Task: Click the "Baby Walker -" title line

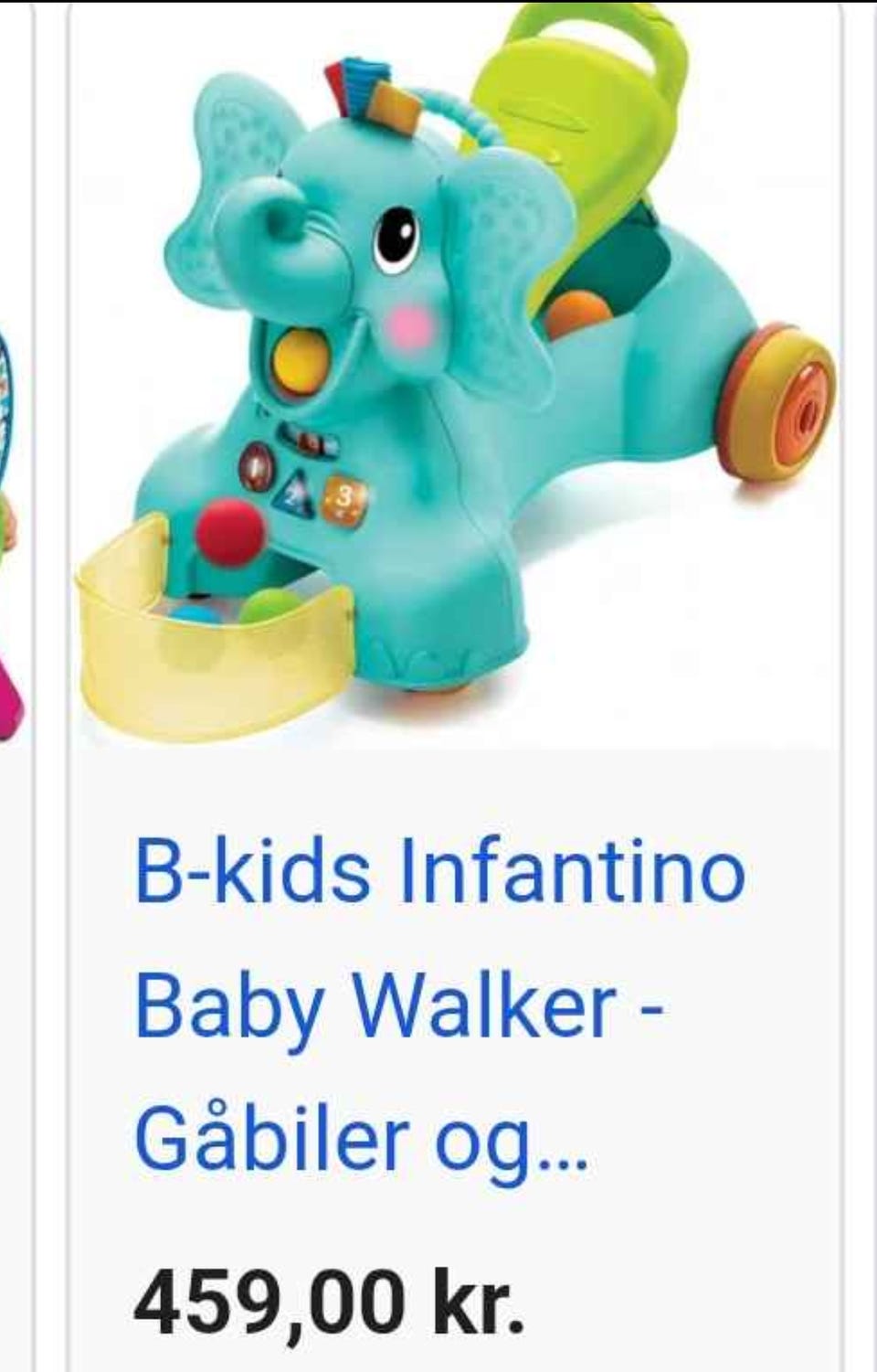Action: [x=399, y=1005]
